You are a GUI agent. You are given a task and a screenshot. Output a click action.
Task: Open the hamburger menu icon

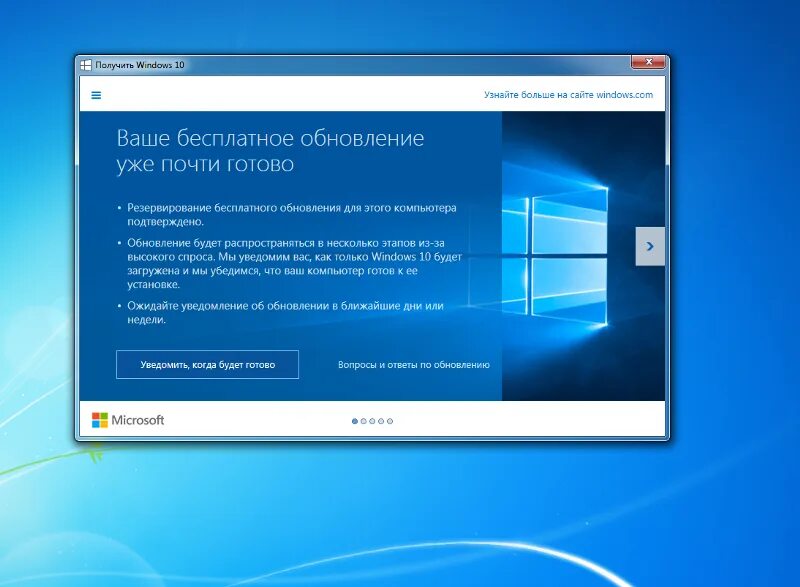pyautogui.click(x=96, y=95)
